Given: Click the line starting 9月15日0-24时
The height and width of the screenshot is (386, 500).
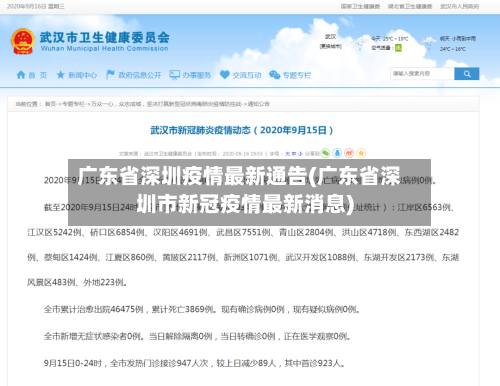Looking at the screenshot, I should 194,363.
